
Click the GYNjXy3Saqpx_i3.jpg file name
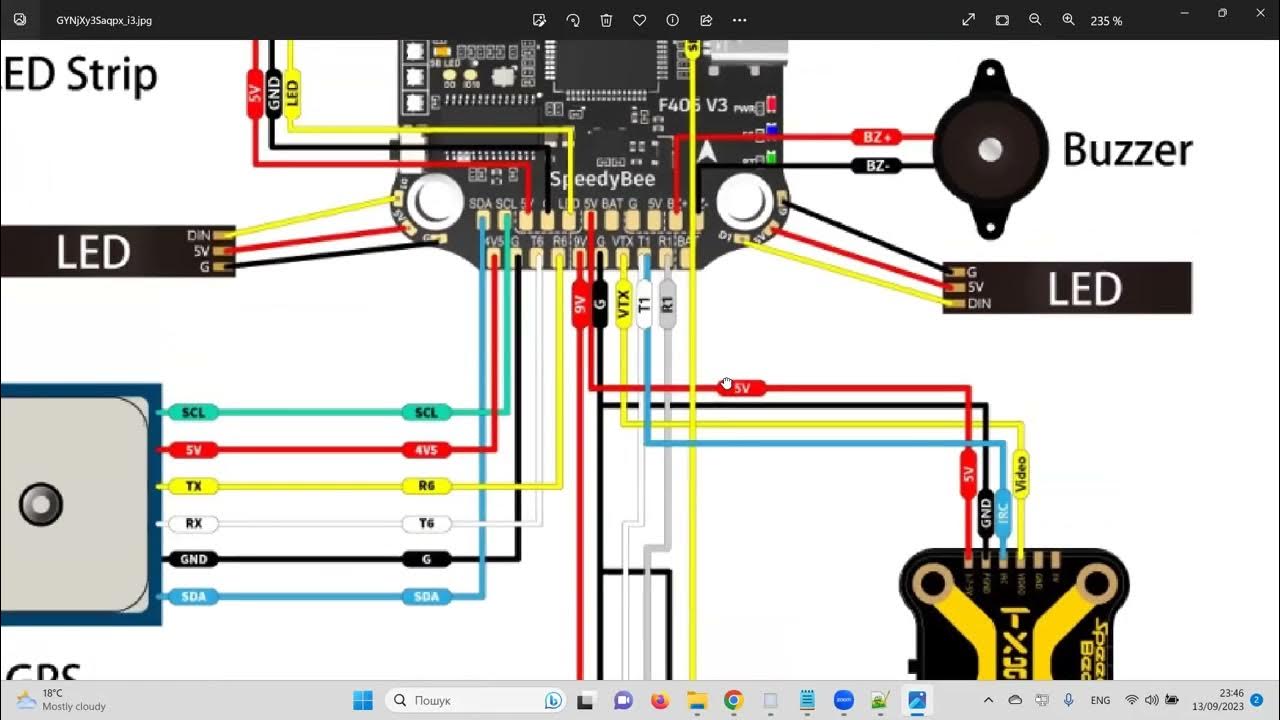pyautogui.click(x=104, y=20)
